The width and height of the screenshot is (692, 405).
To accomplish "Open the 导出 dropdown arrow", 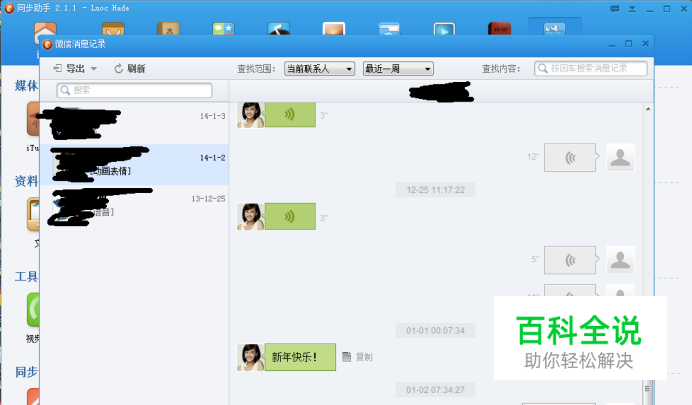I will (94, 69).
